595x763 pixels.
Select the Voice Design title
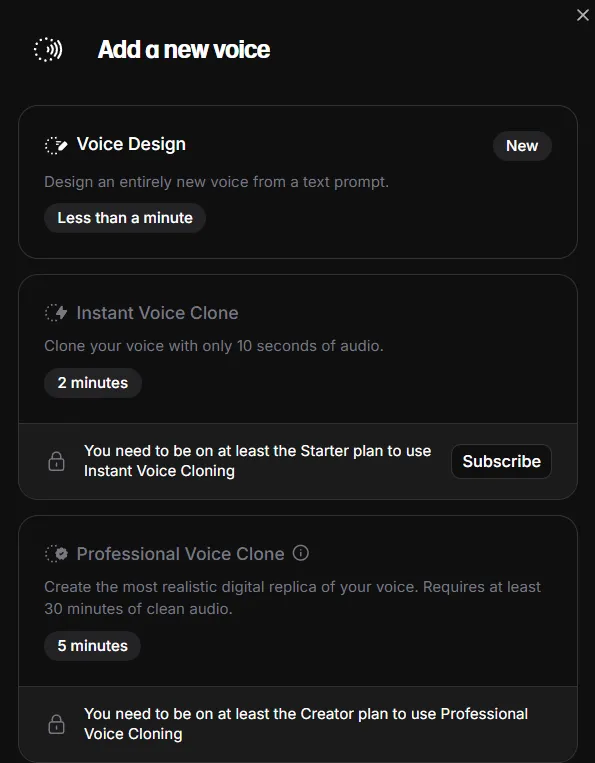tap(131, 144)
